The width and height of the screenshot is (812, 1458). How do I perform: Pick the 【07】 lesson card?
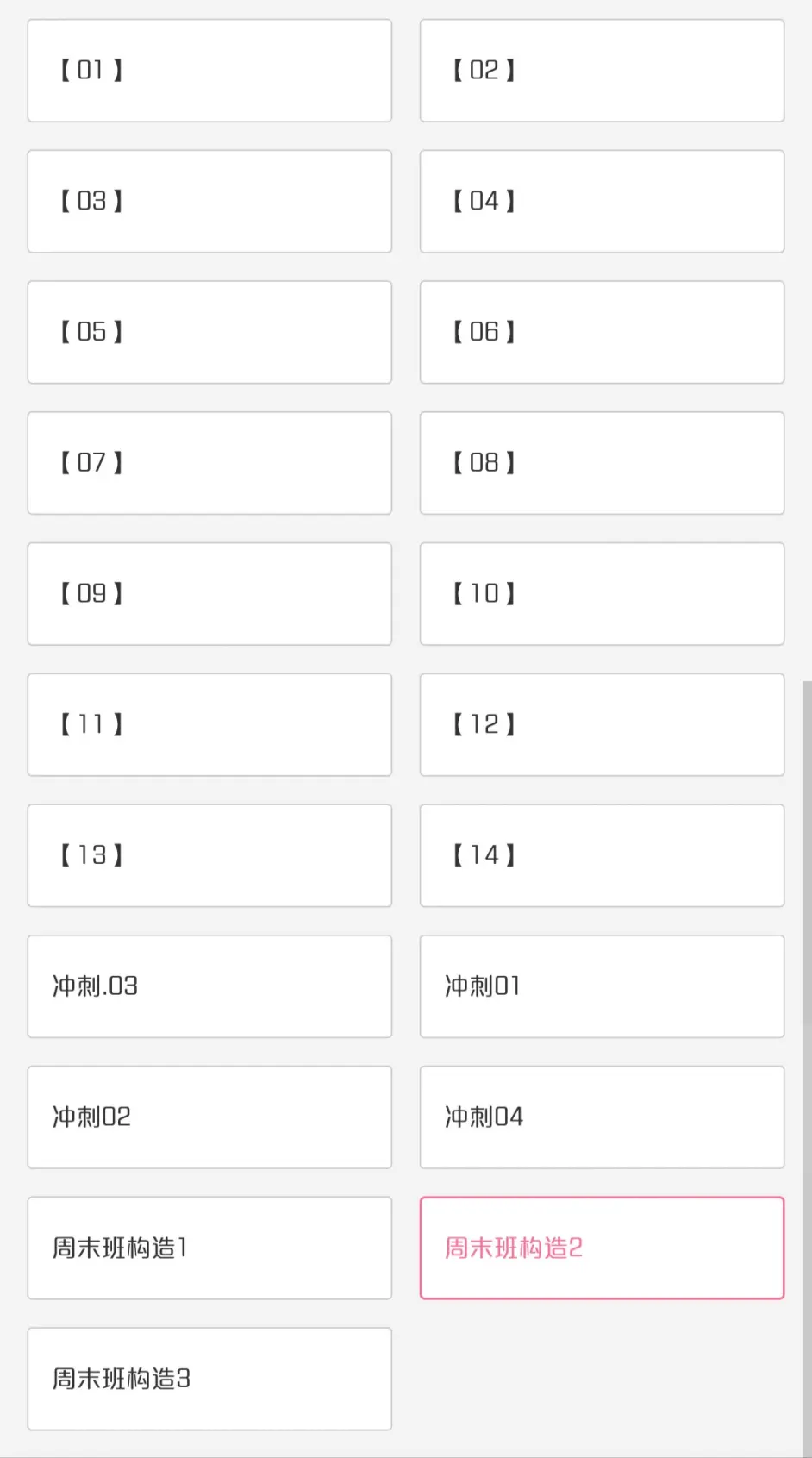[209, 463]
